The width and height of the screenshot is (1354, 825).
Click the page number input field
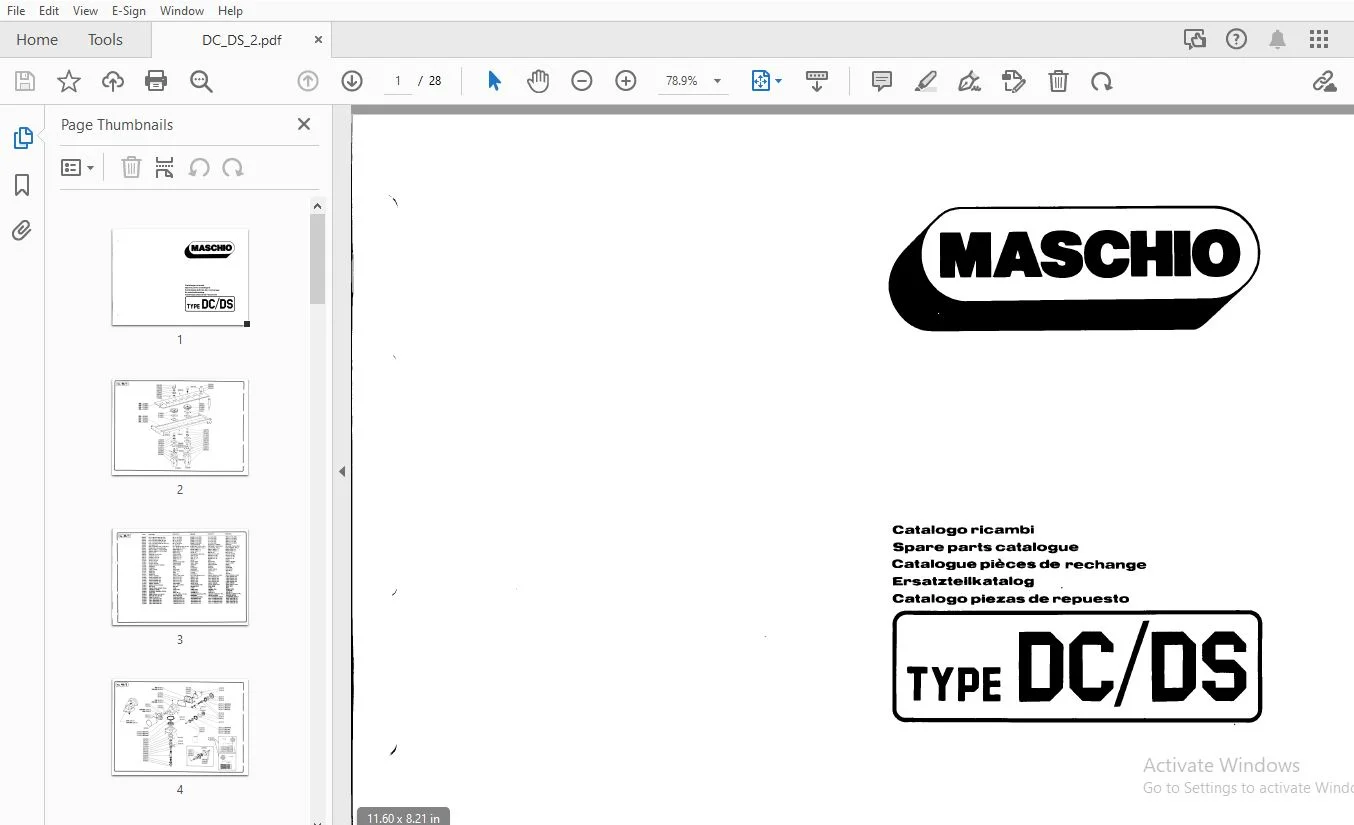pyautogui.click(x=398, y=81)
